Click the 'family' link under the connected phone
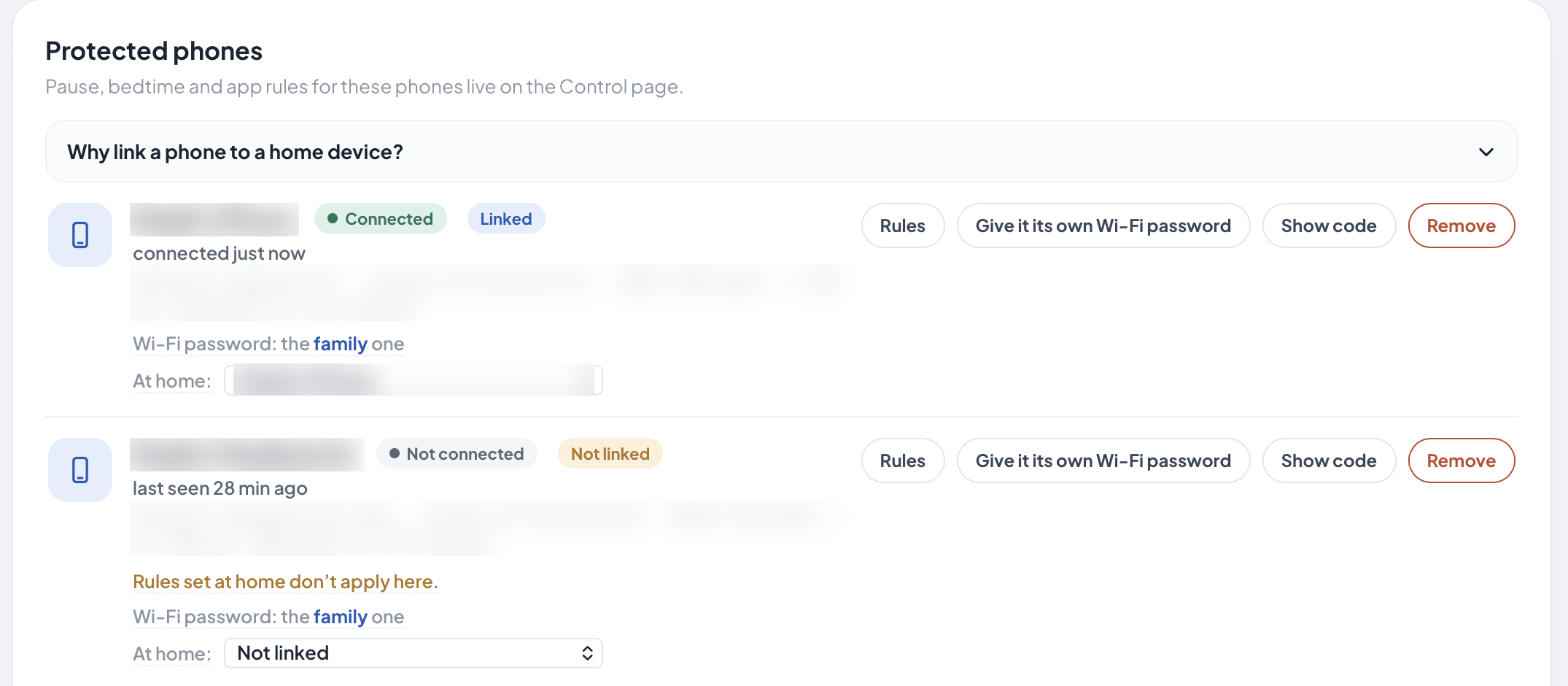Image resolution: width=1568 pixels, height=686 pixels. [341, 344]
